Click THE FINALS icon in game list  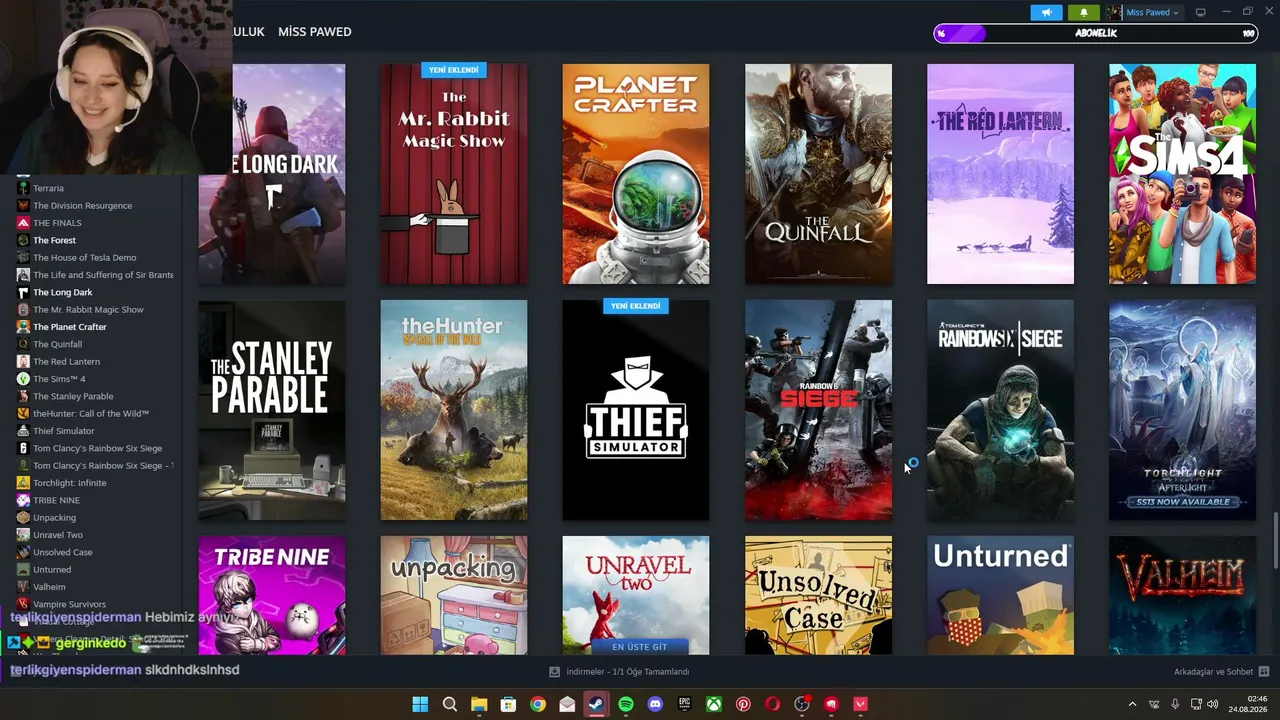pos(23,223)
